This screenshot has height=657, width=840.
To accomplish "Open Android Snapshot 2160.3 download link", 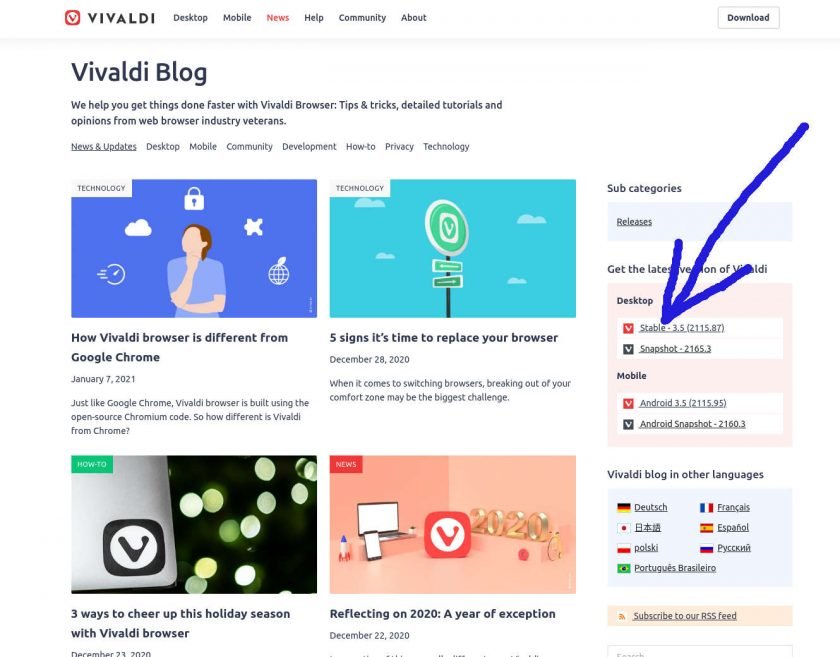I will pyautogui.click(x=692, y=424).
